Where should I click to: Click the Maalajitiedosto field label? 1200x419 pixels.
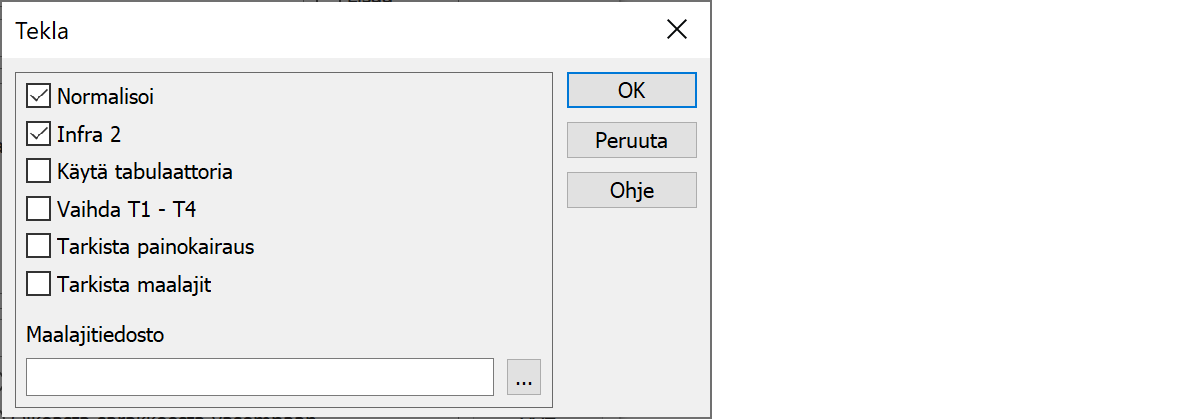96,335
